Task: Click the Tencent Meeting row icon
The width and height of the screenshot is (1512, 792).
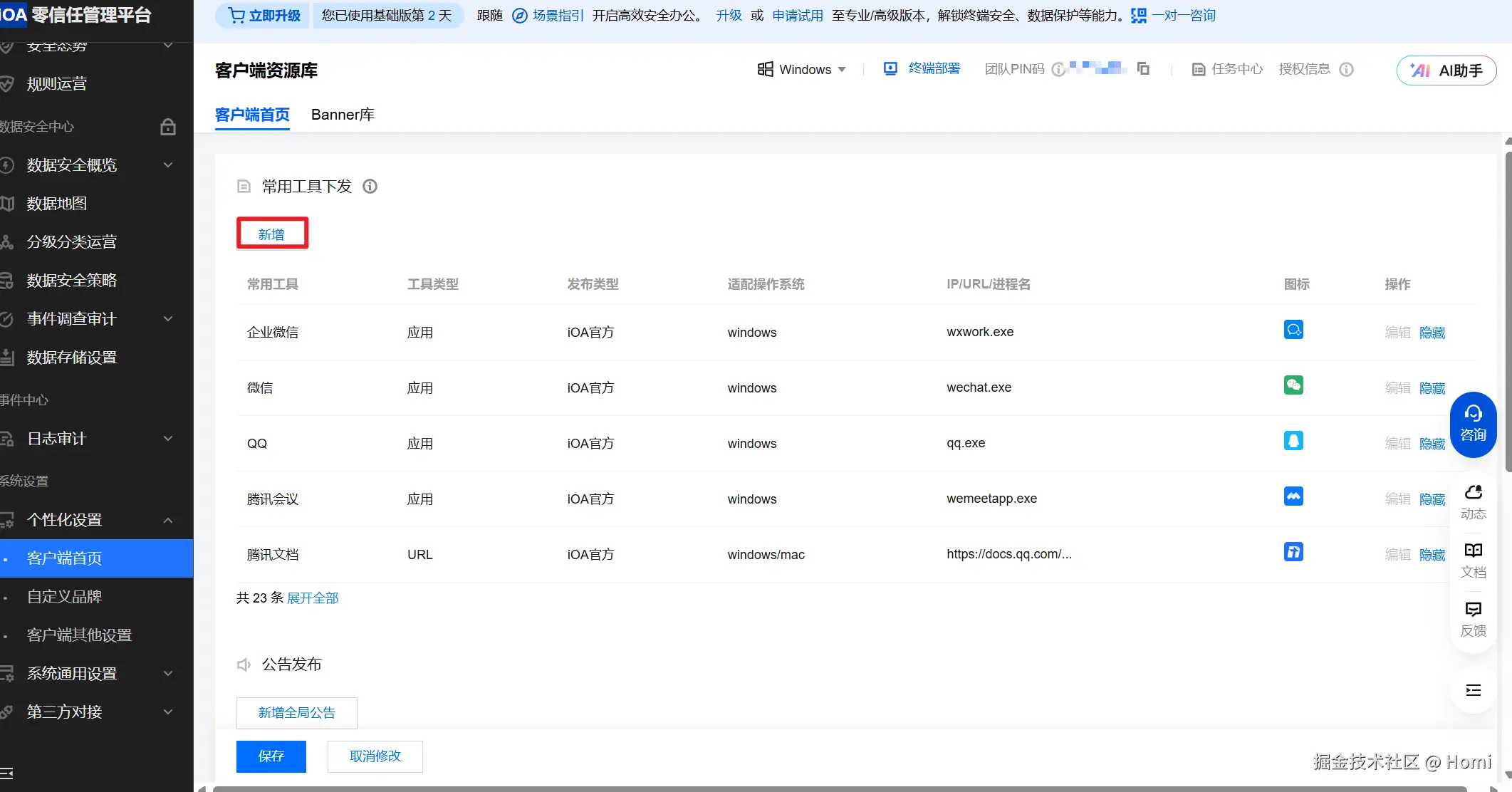Action: 1293,496
